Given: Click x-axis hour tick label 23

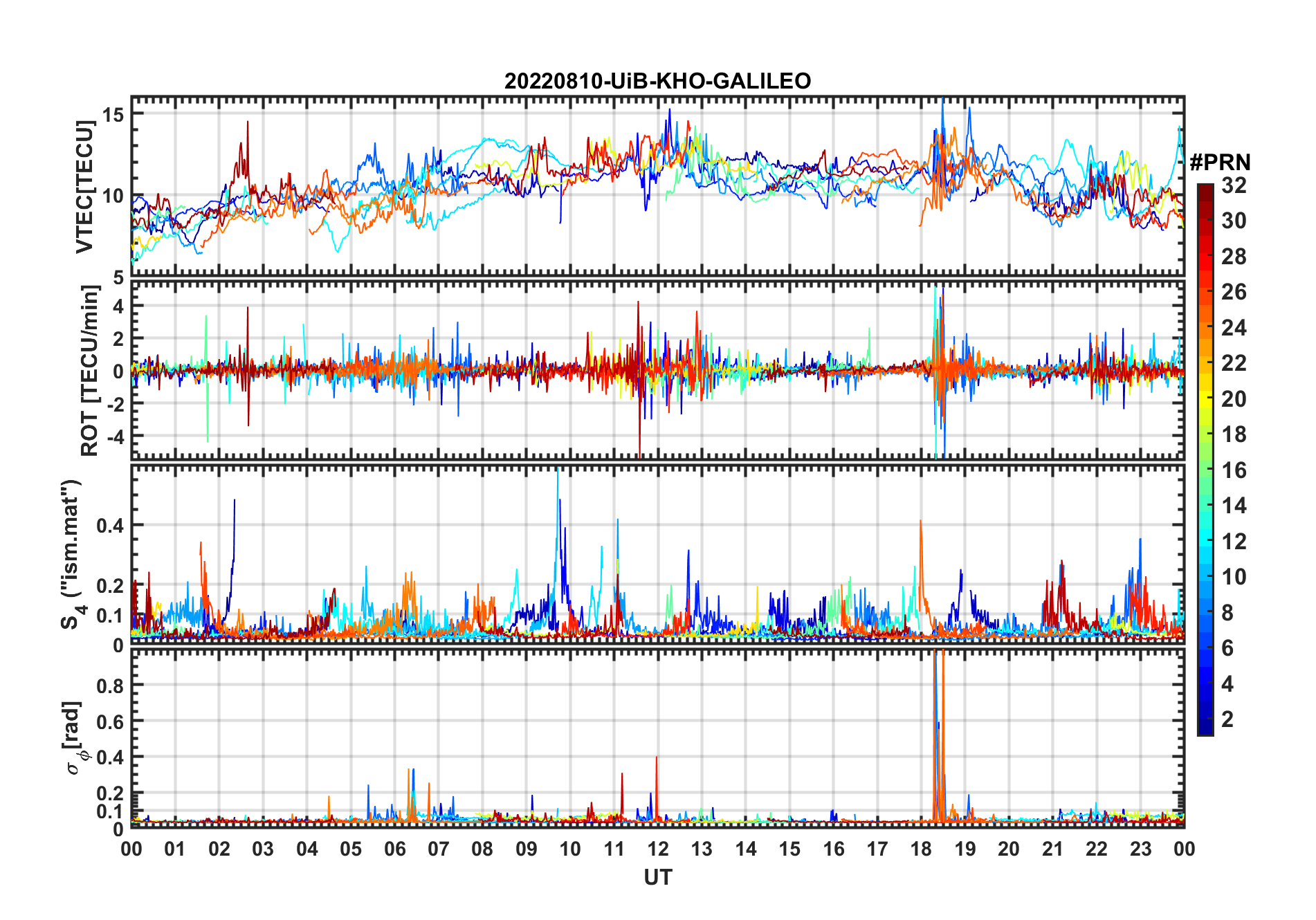Looking at the screenshot, I should pyautogui.click(x=1141, y=849).
